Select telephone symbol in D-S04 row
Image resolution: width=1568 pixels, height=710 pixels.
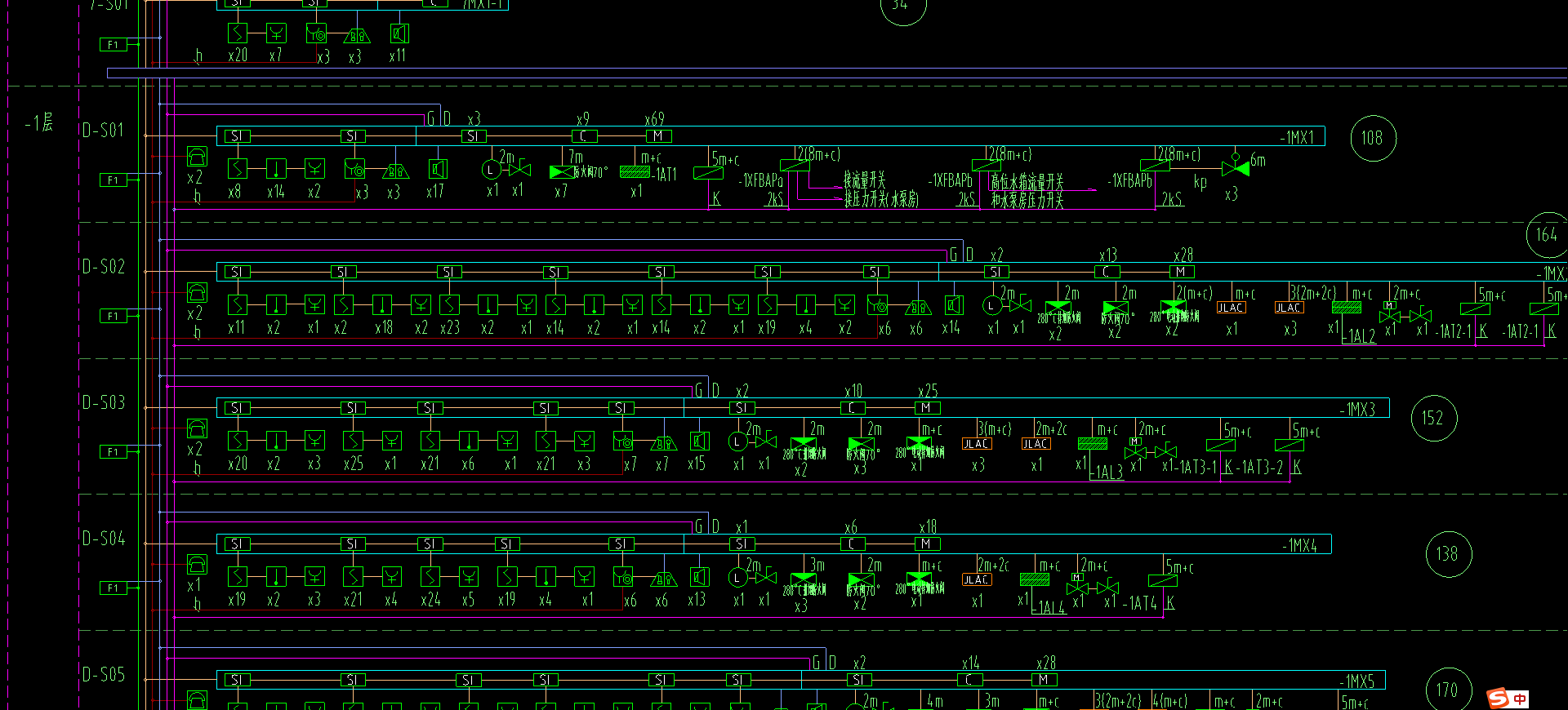pyautogui.click(x=197, y=565)
